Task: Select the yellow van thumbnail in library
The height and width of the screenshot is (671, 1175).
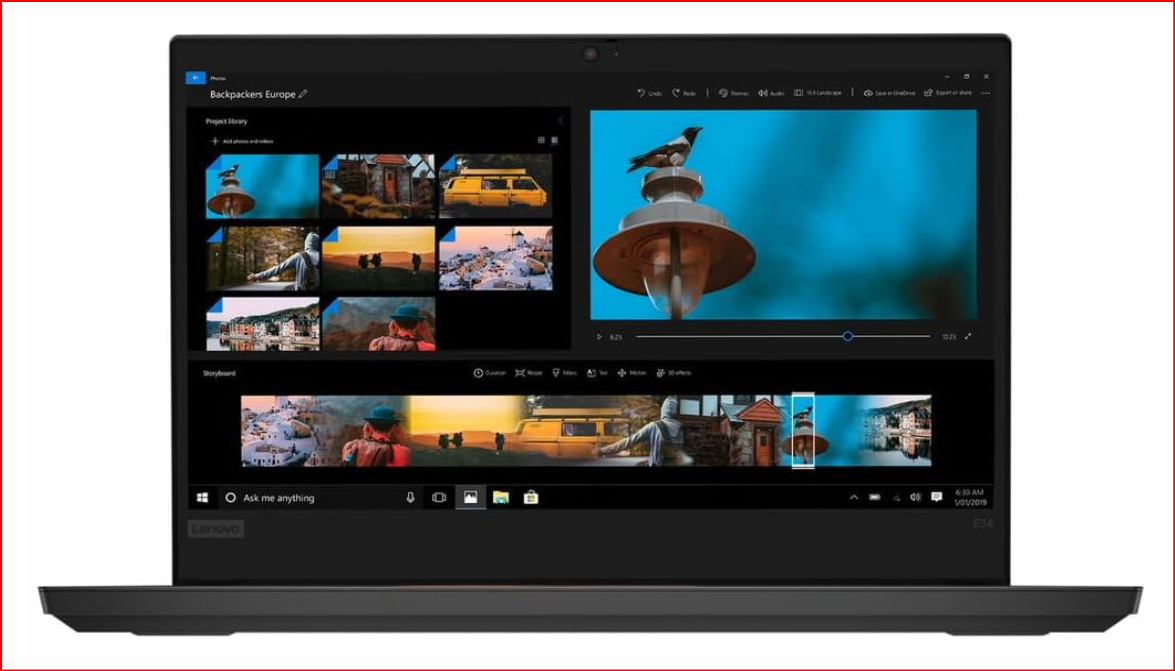Action: point(495,186)
